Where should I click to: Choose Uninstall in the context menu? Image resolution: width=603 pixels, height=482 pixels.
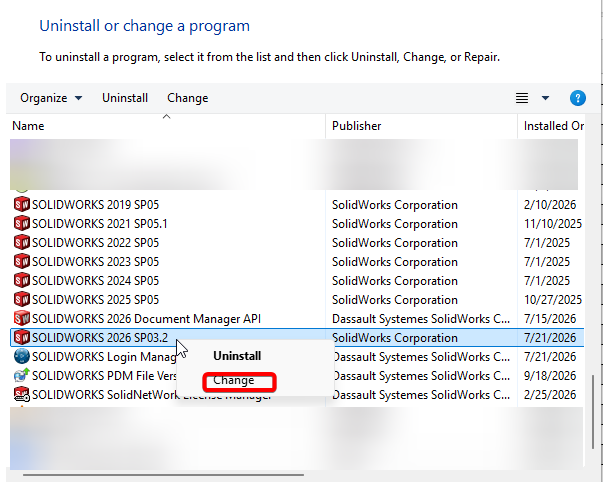[237, 356]
